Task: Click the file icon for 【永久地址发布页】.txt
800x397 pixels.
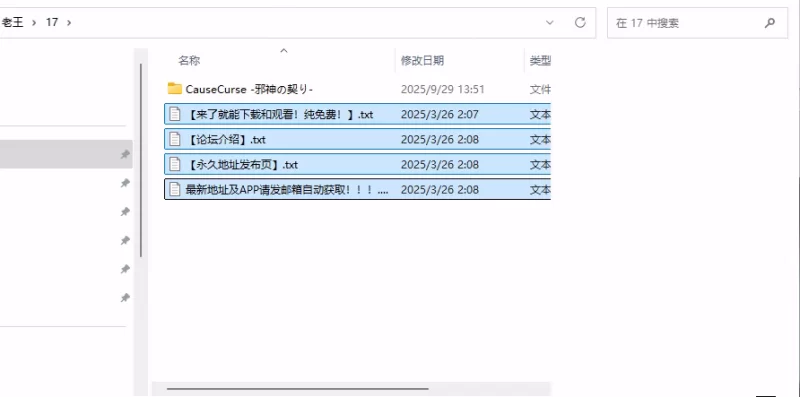Action: pyautogui.click(x=175, y=164)
